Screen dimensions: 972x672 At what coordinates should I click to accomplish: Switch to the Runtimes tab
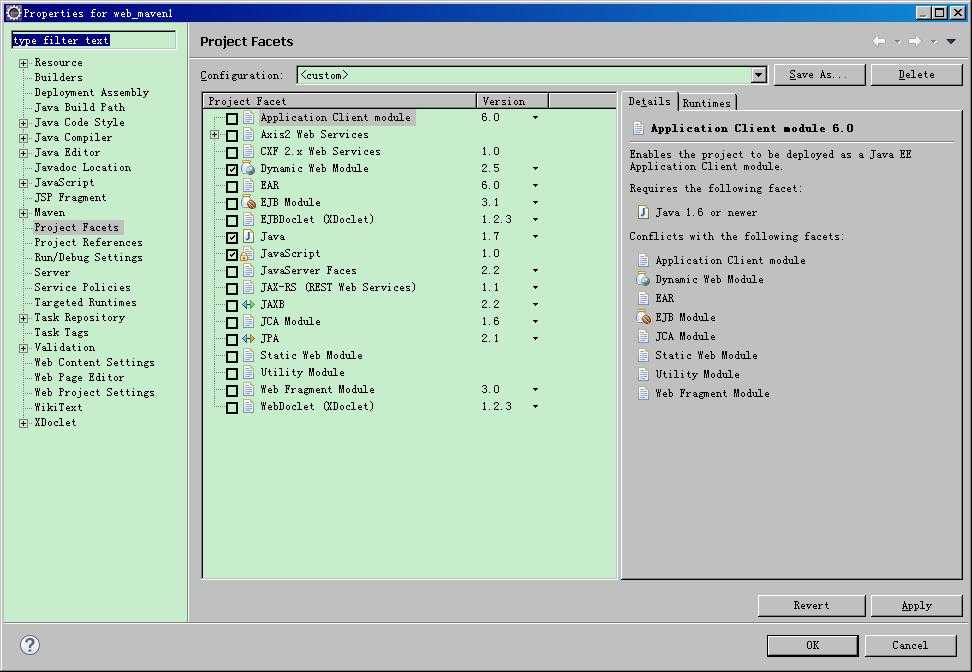(707, 102)
